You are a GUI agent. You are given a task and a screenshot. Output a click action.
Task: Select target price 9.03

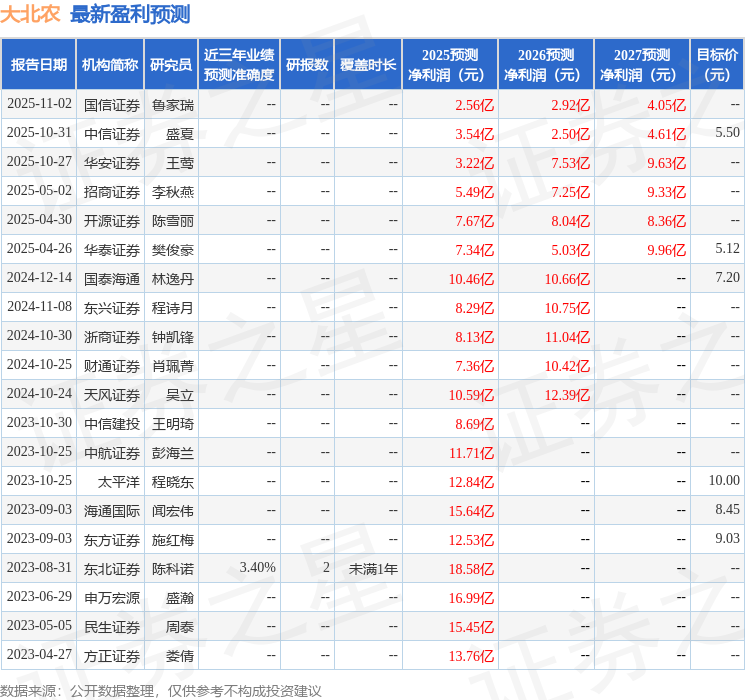click(727, 538)
